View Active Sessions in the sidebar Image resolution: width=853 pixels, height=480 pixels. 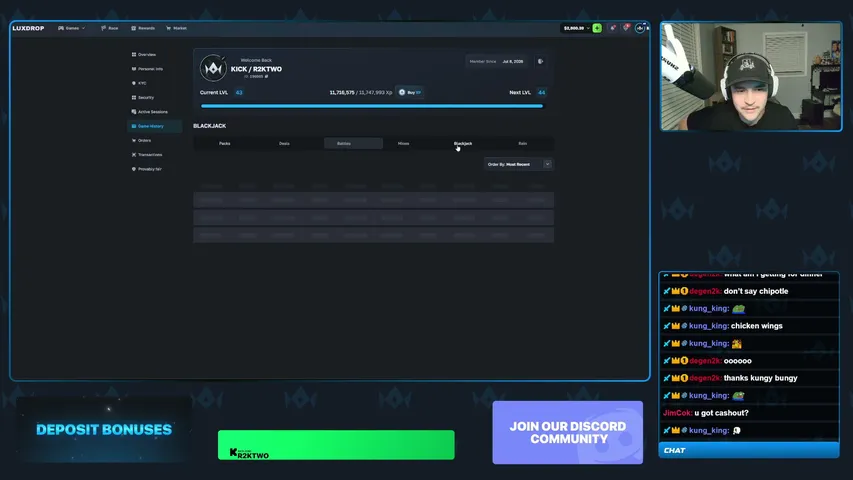point(150,112)
